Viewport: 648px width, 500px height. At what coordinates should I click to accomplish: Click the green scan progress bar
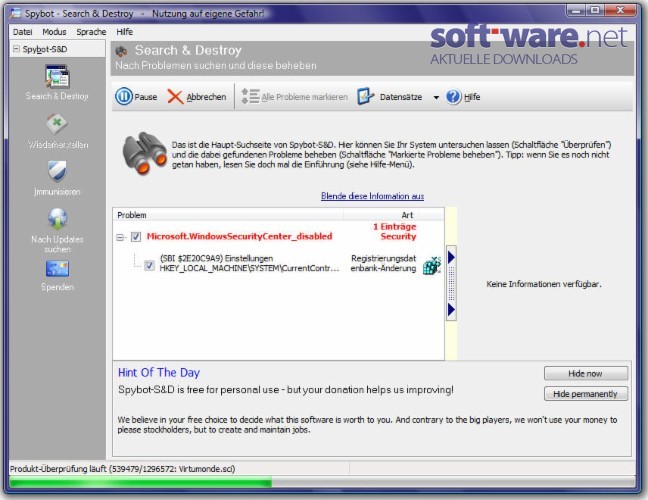[141, 482]
